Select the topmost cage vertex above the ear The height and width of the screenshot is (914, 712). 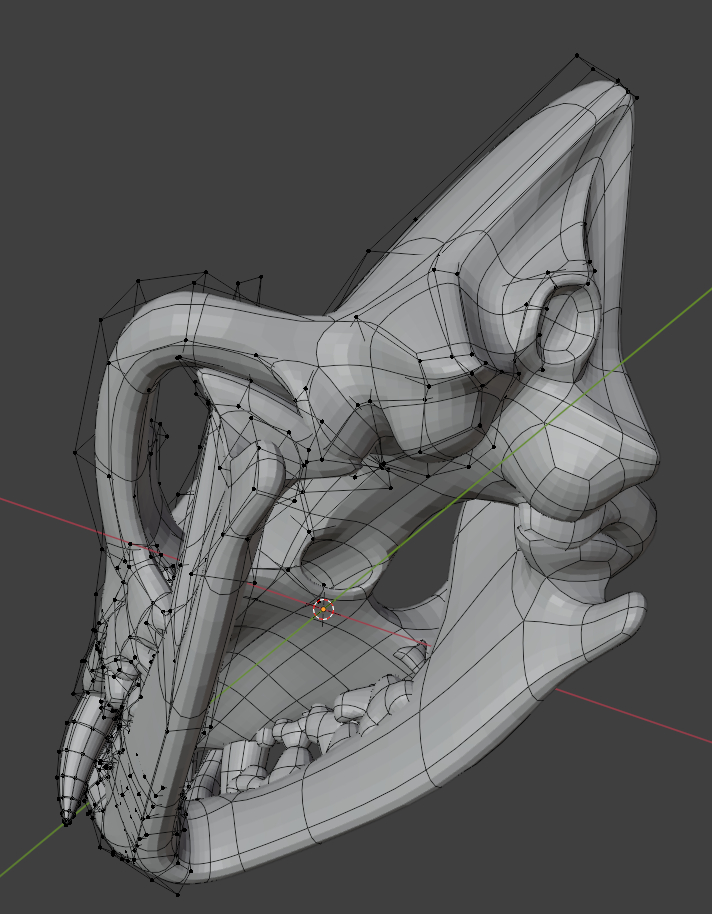(x=577, y=55)
